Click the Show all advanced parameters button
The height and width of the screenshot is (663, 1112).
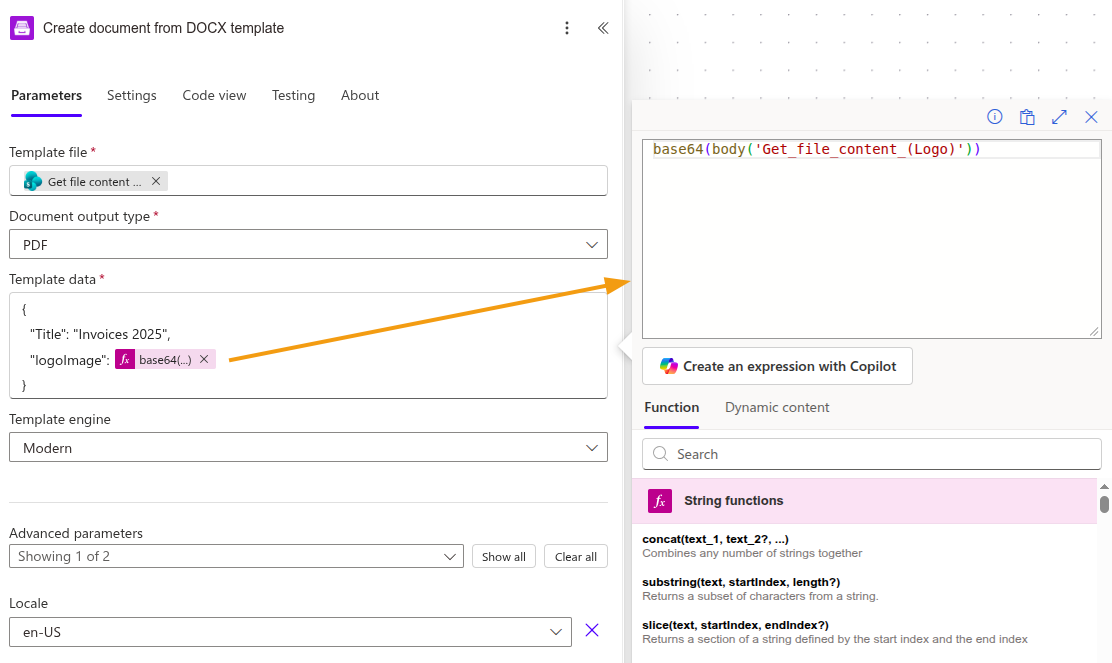point(503,556)
